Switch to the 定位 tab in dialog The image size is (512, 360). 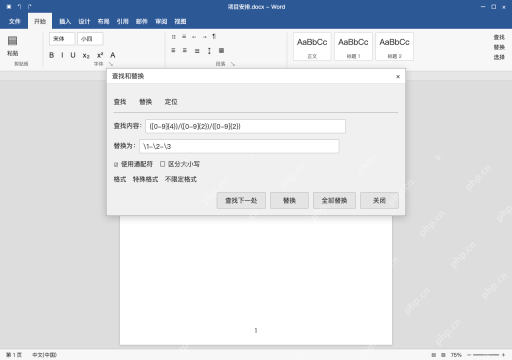point(171,102)
